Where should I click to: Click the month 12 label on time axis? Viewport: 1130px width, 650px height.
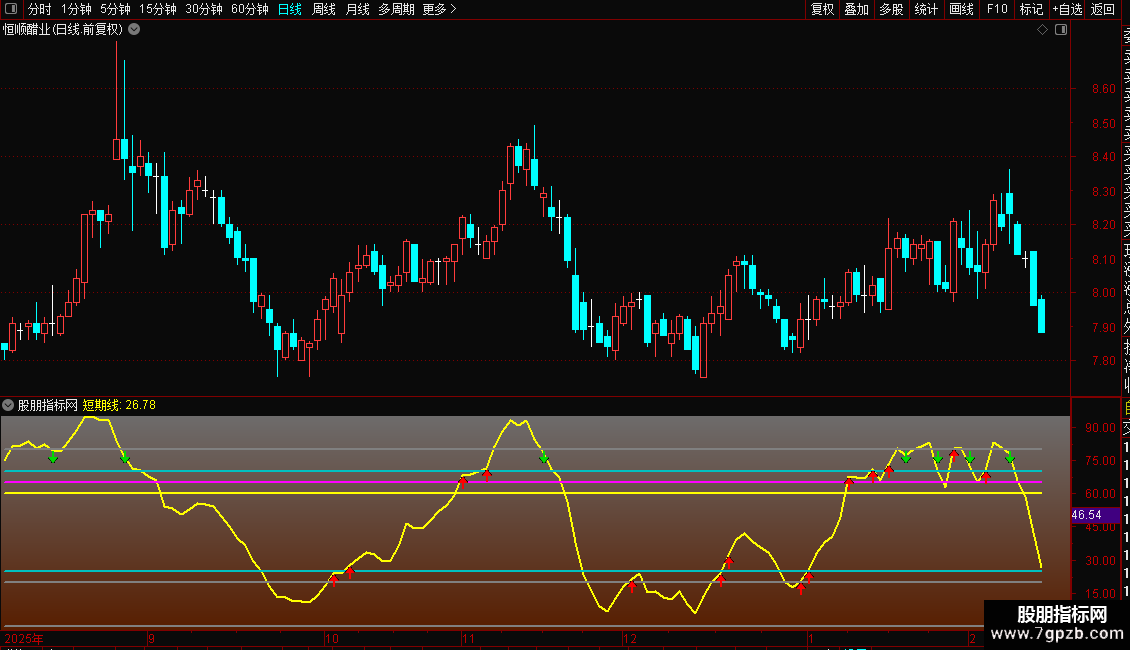click(630, 638)
